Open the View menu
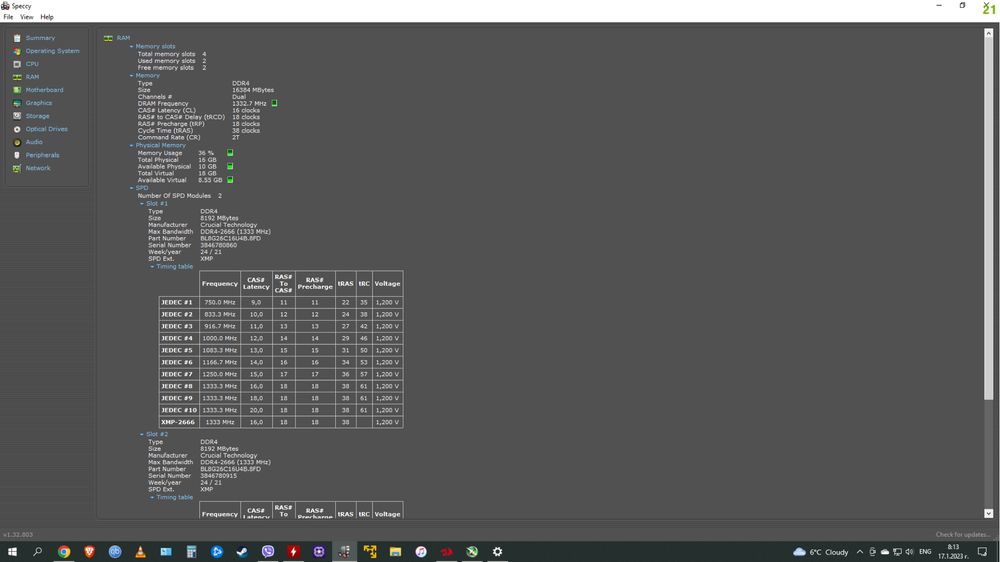The width and height of the screenshot is (1000, 562). pos(26,17)
